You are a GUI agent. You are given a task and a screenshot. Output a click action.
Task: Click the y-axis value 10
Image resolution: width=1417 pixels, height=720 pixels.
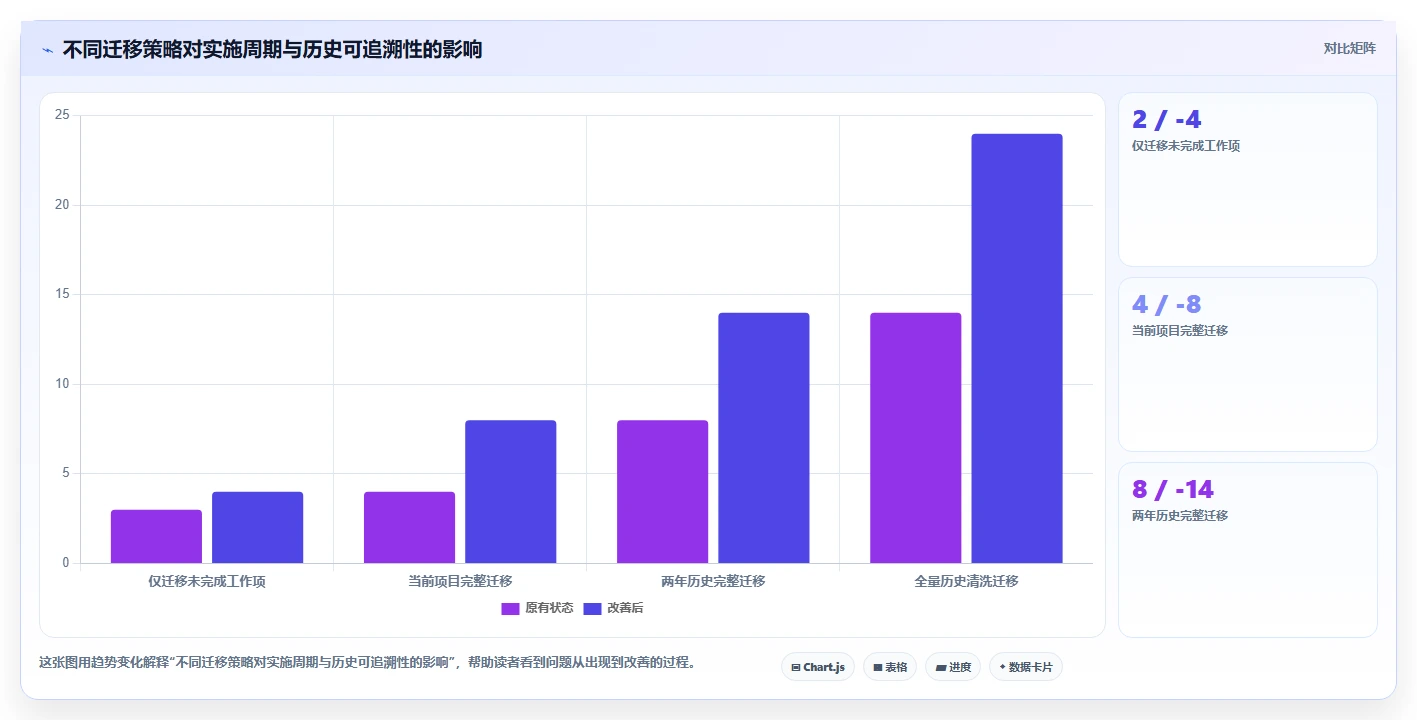pyautogui.click(x=62, y=384)
